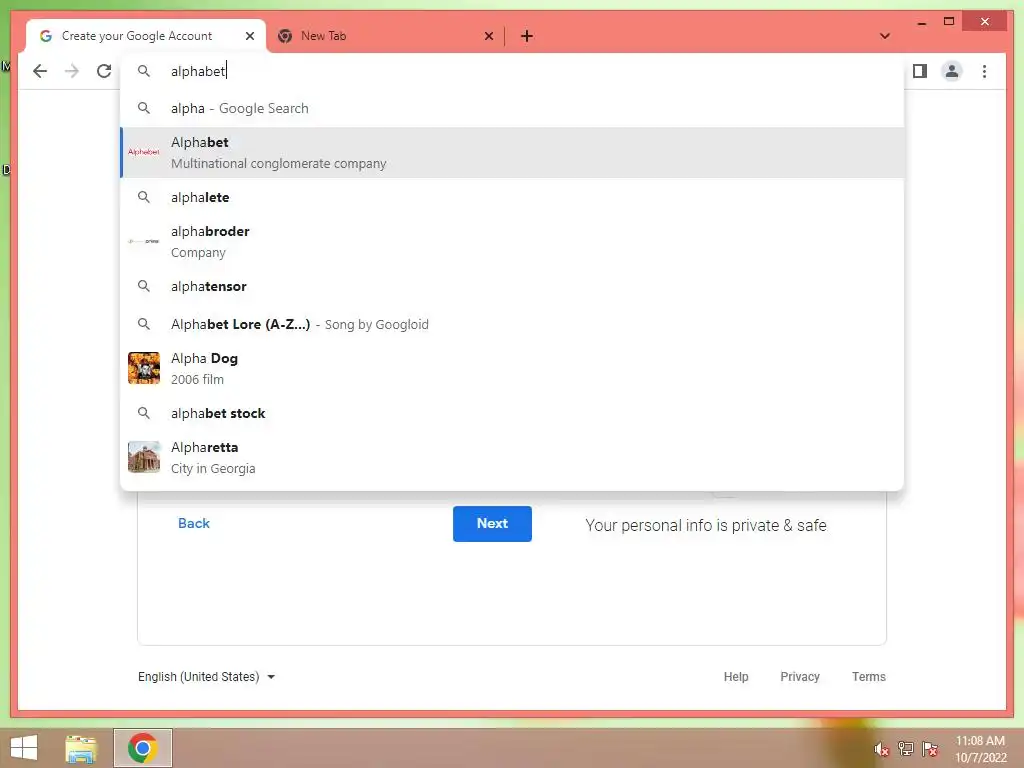This screenshot has width=1024, height=768.
Task: Click the Google favicon on the first tab
Action: tap(46, 36)
